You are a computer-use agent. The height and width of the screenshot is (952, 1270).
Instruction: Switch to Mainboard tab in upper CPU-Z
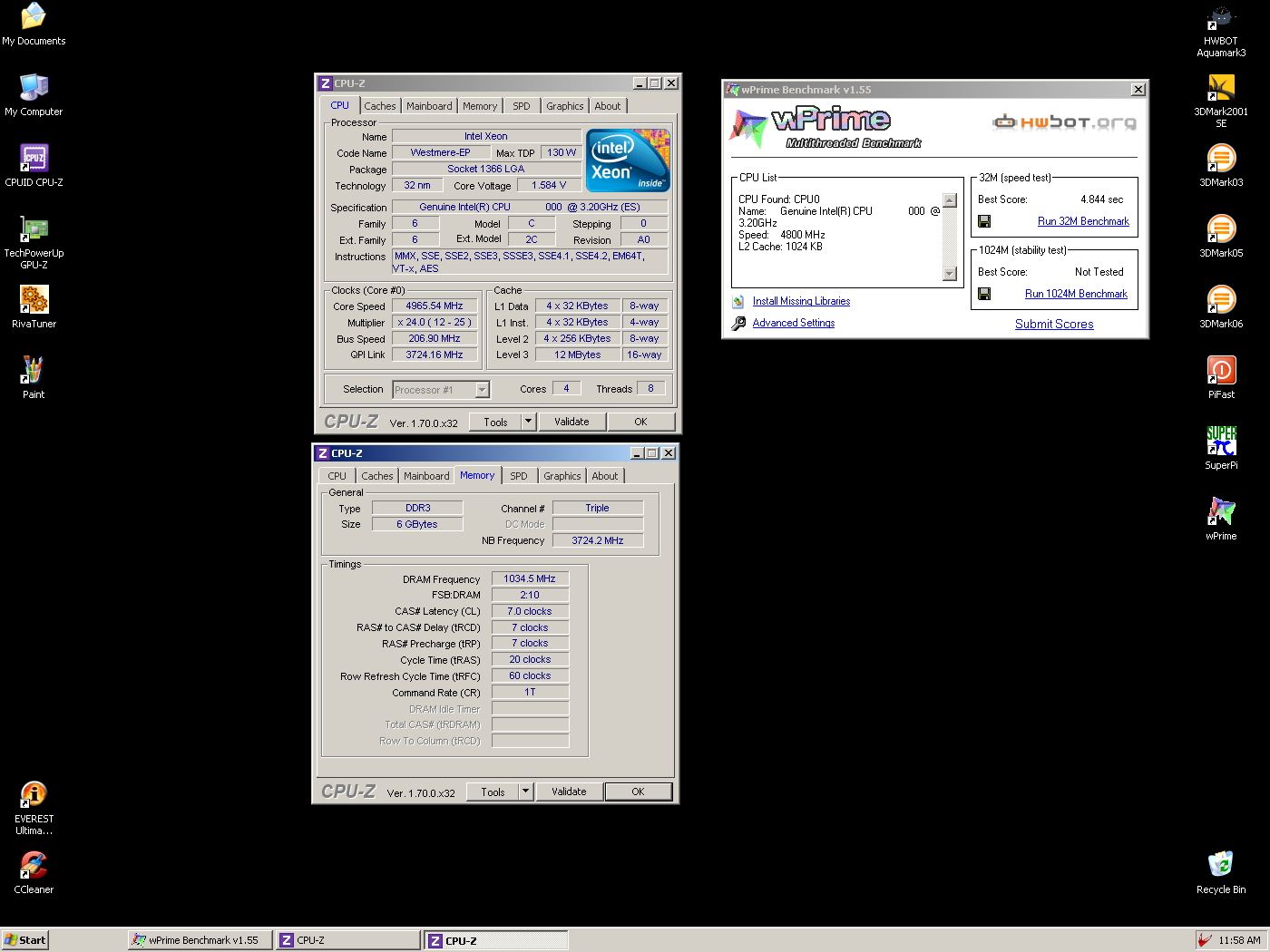tap(429, 106)
